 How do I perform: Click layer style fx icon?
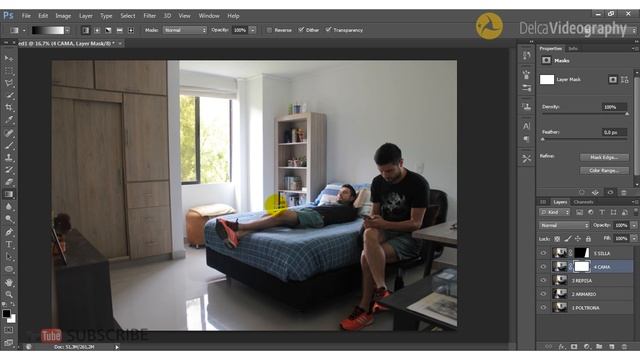tap(561, 347)
